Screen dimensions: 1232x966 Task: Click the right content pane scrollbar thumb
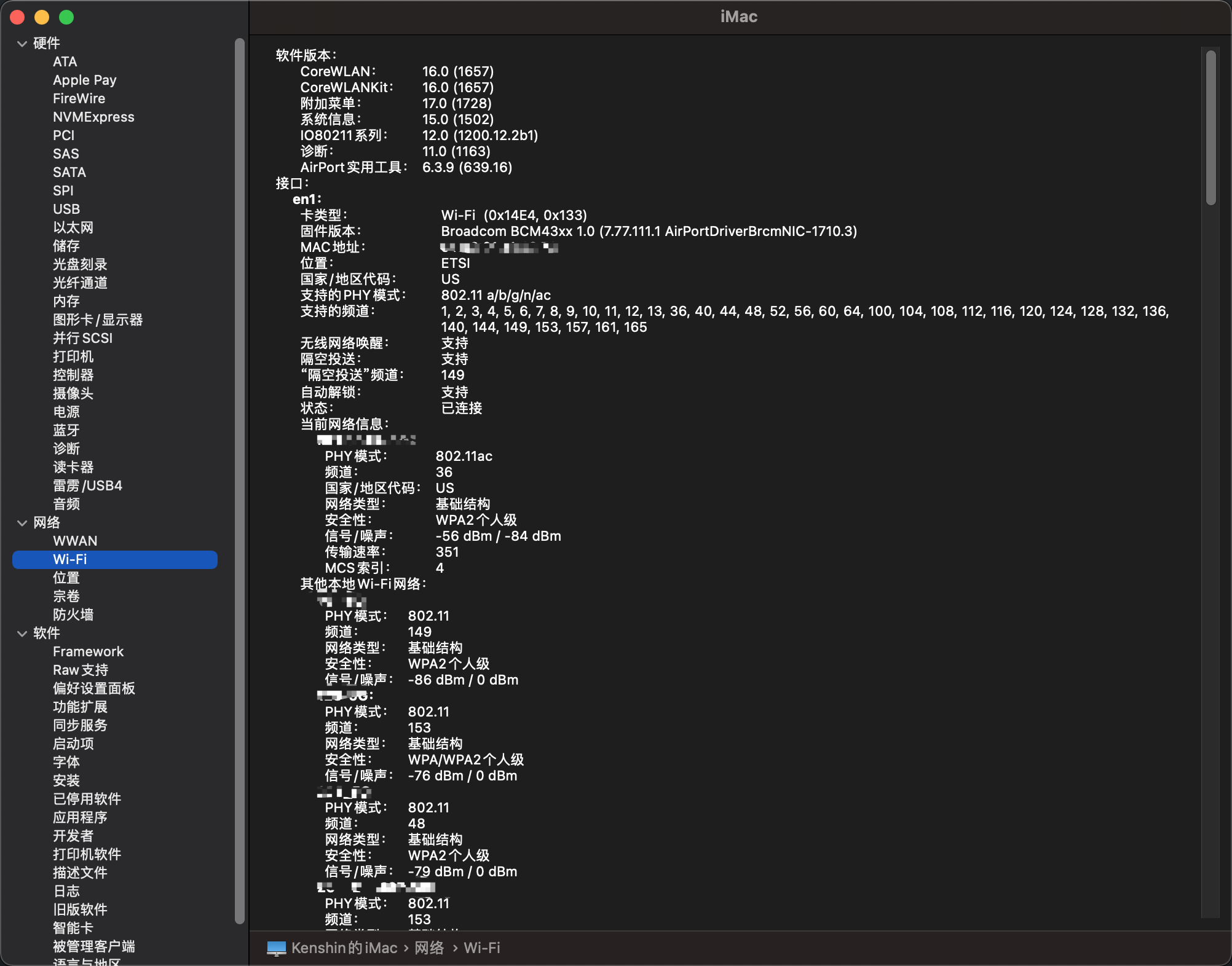coord(1210,127)
